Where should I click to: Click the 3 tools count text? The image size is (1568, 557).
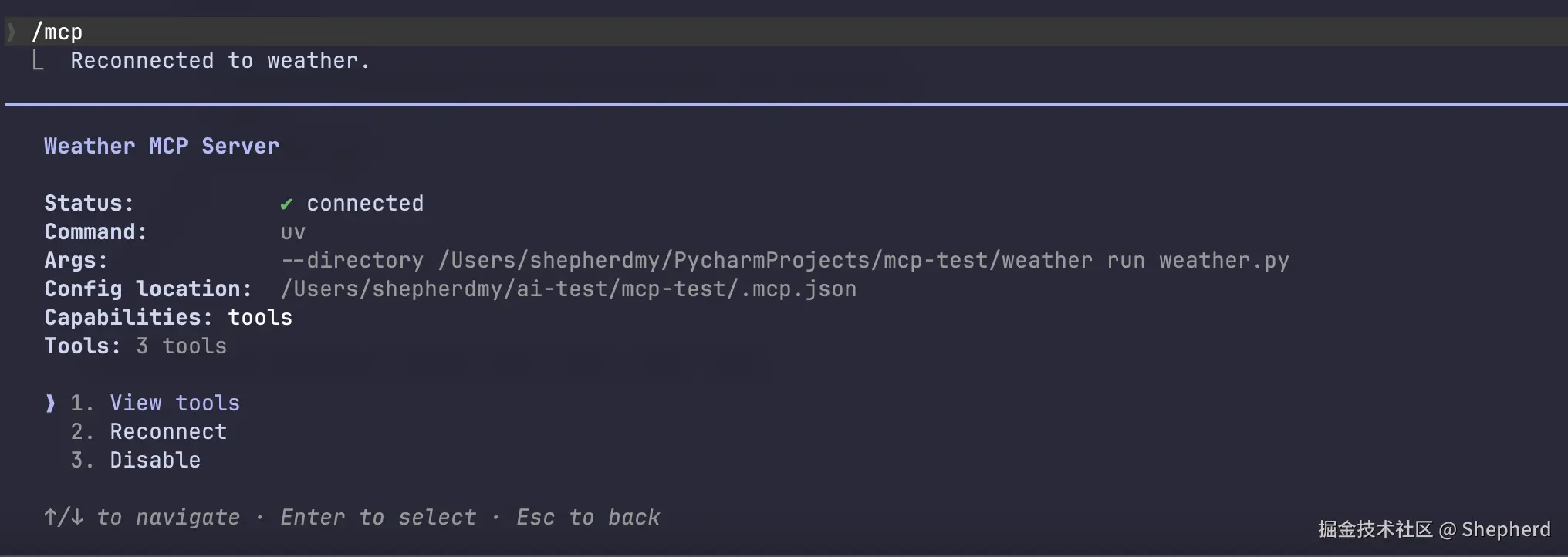point(181,346)
